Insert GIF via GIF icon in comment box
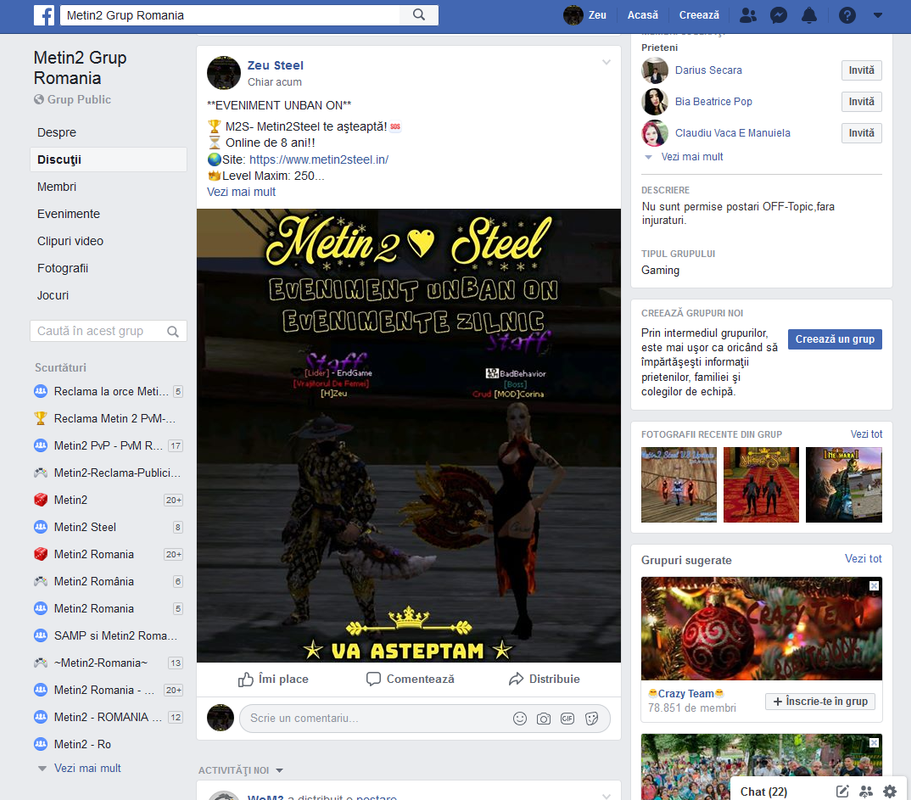The image size is (911, 800). [568, 719]
